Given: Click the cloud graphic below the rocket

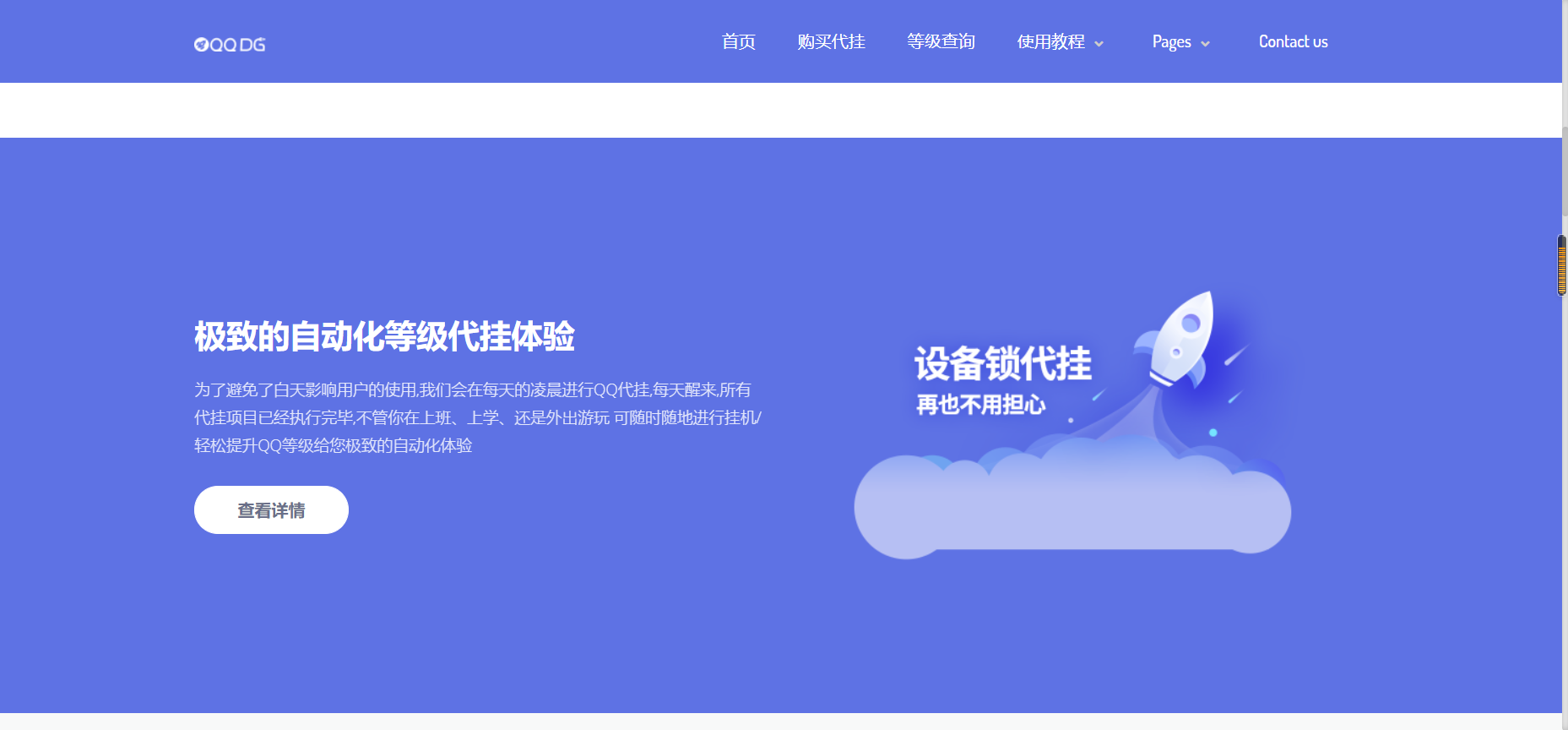Looking at the screenshot, I should point(1072,507).
